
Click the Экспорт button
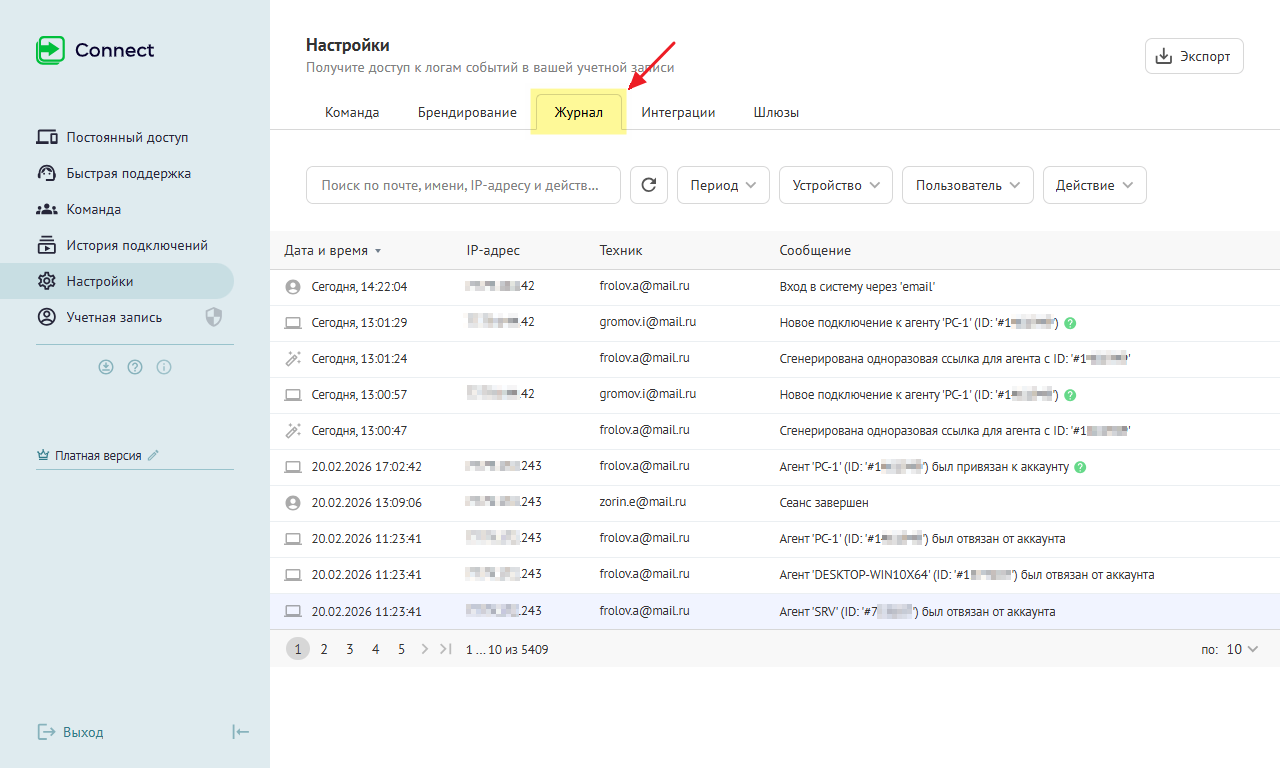1193,56
